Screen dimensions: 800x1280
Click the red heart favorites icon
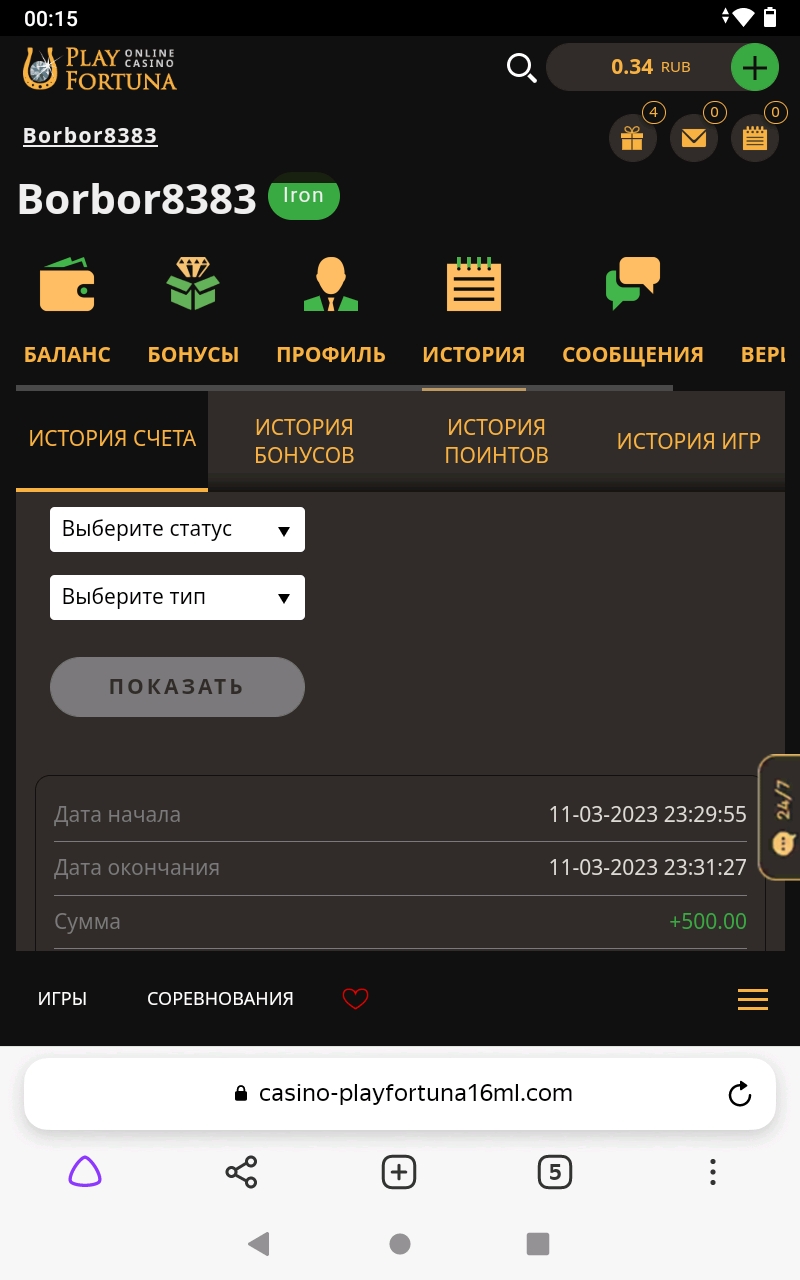[355, 998]
